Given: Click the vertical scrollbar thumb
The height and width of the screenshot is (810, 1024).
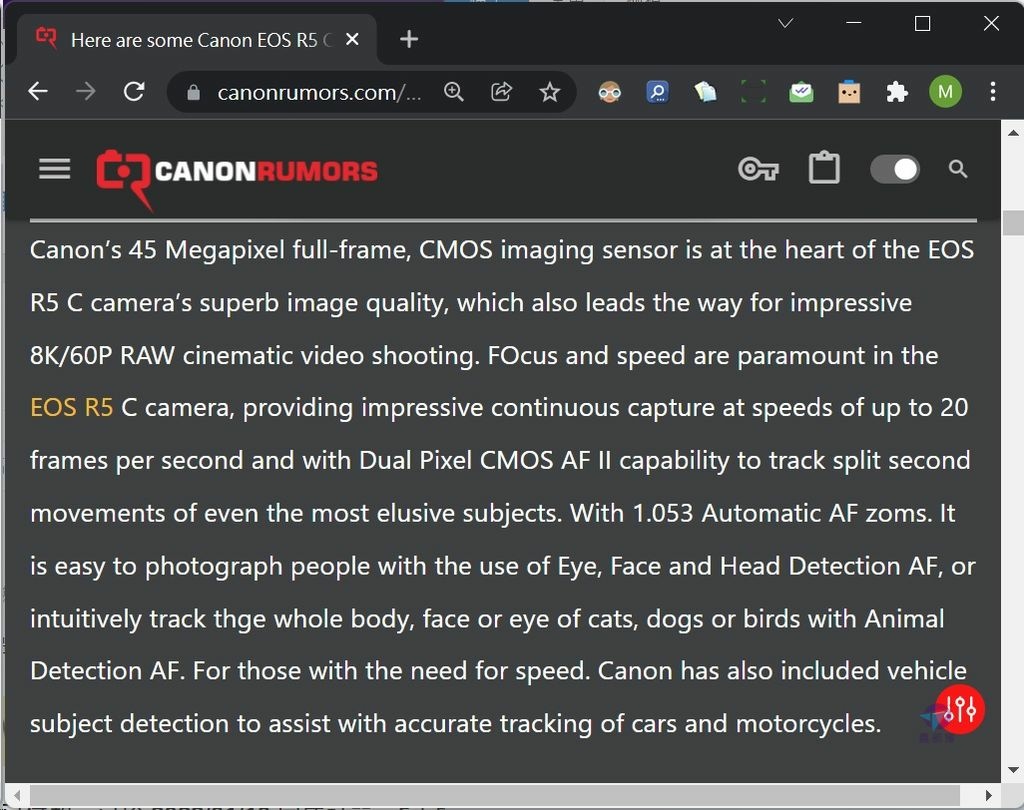Looking at the screenshot, I should click(1013, 223).
